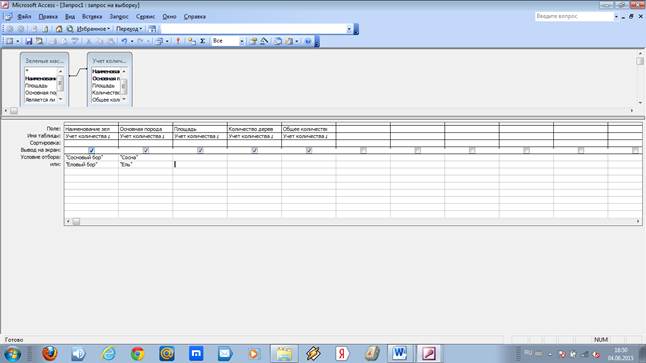646x363 pixels.
Task: Click the View mode icon on toolbar
Action: coord(9,41)
